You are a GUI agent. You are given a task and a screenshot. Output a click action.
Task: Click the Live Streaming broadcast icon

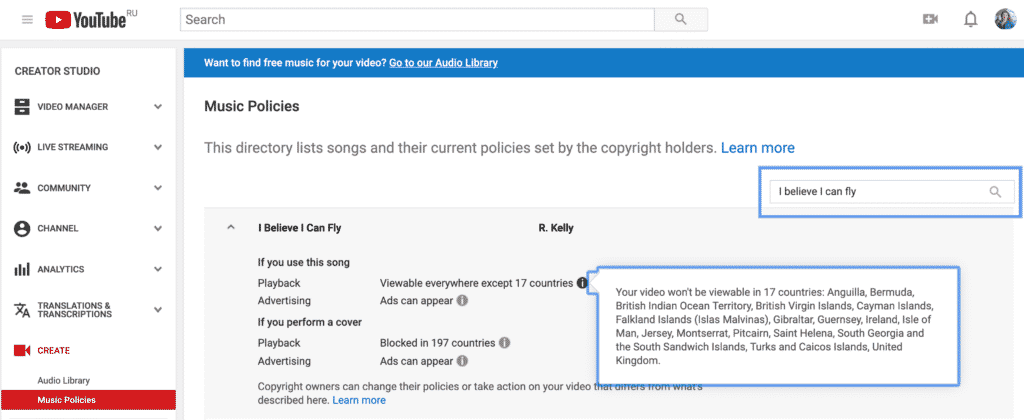[22, 147]
